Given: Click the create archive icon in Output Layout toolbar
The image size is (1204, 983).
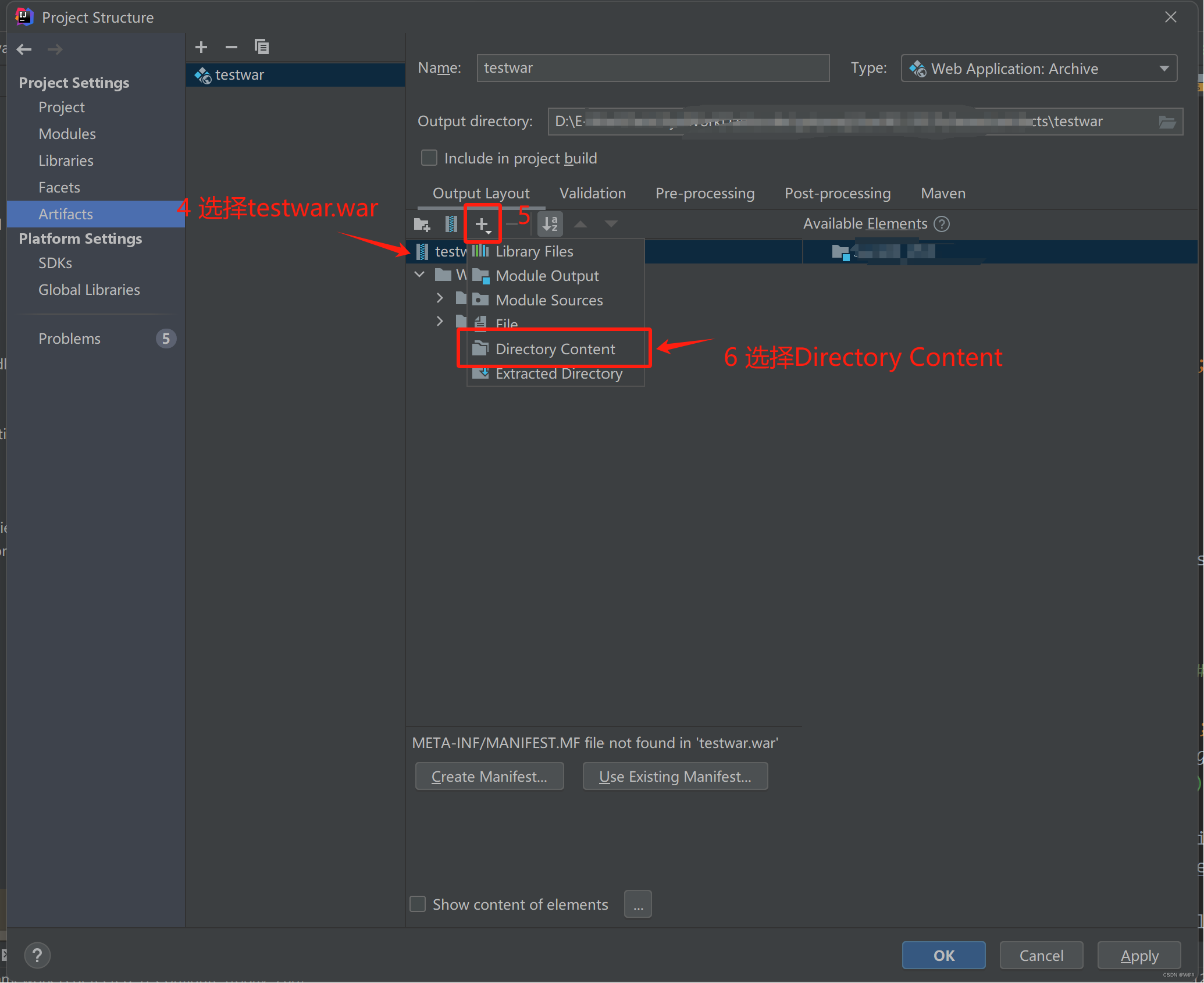Looking at the screenshot, I should tap(450, 224).
